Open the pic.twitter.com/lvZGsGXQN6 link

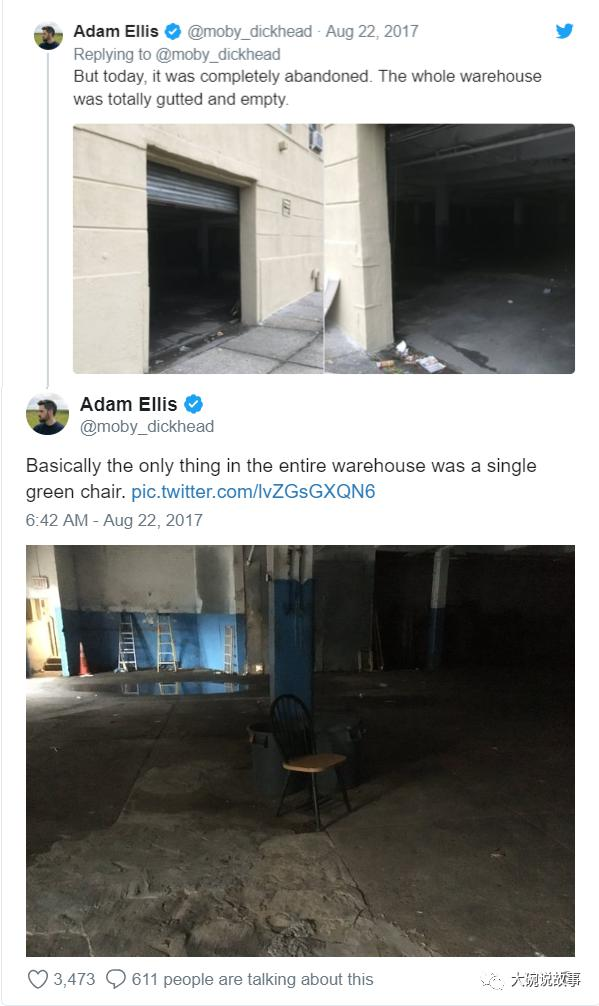click(x=253, y=492)
